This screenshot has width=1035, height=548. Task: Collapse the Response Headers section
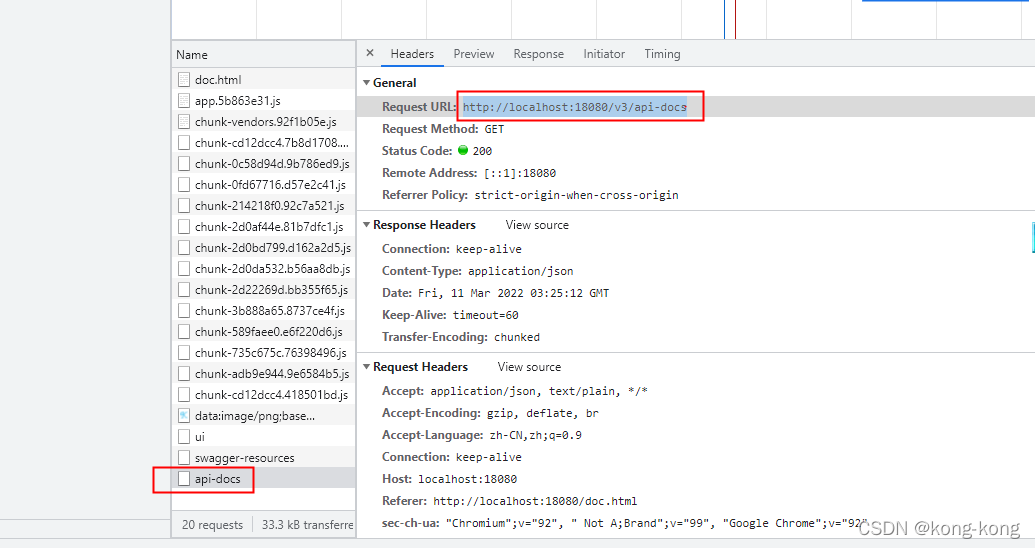pyautogui.click(x=366, y=224)
